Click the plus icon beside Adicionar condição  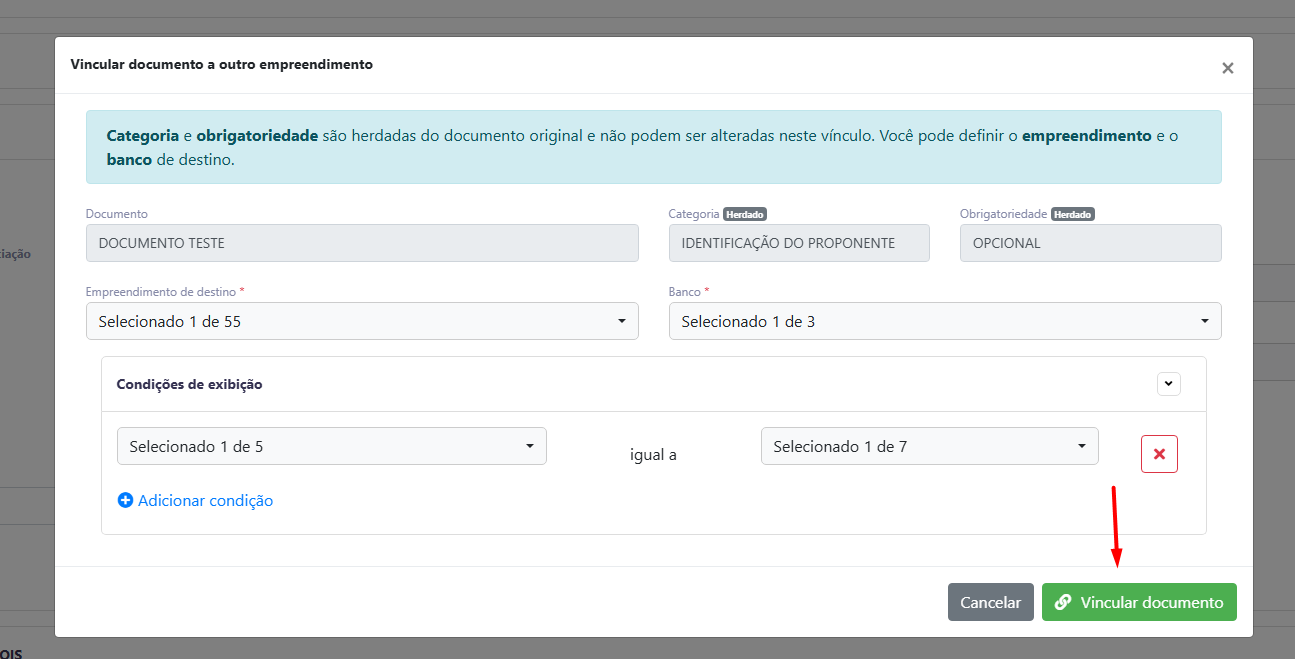[125, 501]
